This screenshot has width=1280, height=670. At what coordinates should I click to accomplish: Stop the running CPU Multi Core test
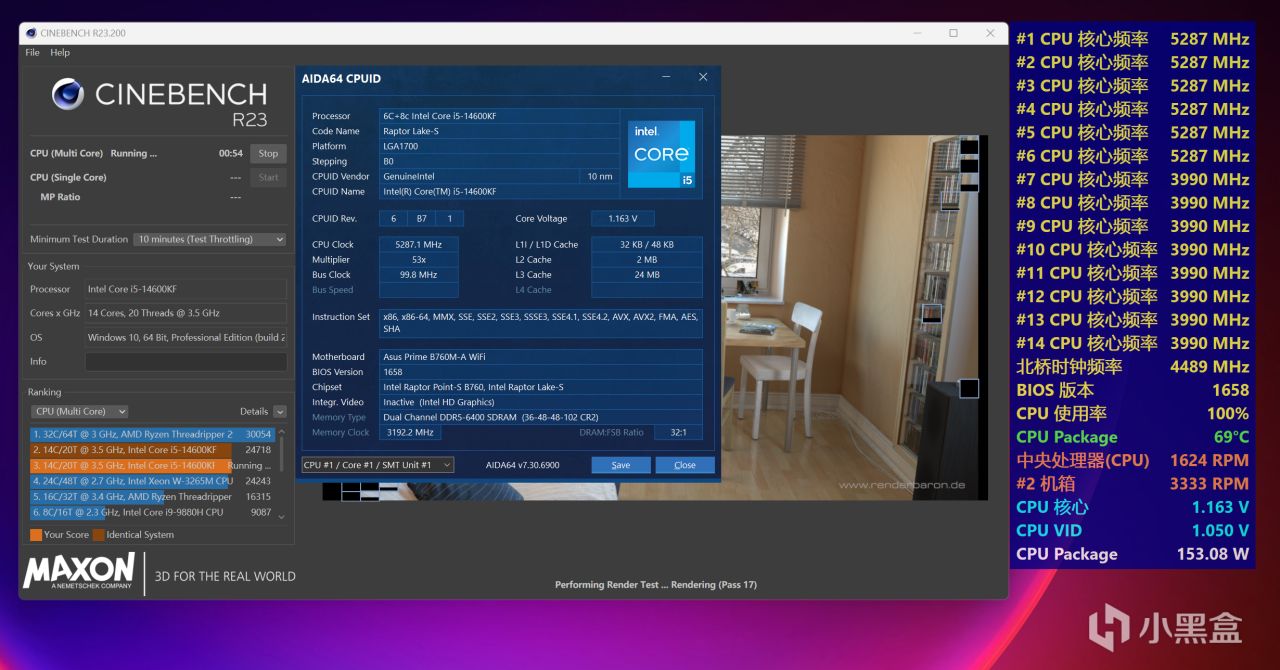268,153
